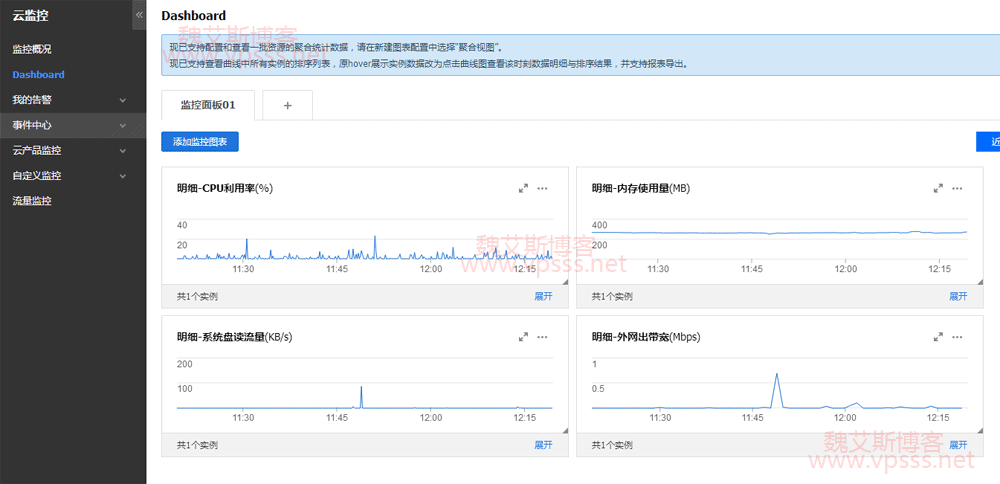The width and height of the screenshot is (1000, 484).
Task: Expand the 我的告警 sidebar menu
Action: tap(122, 100)
